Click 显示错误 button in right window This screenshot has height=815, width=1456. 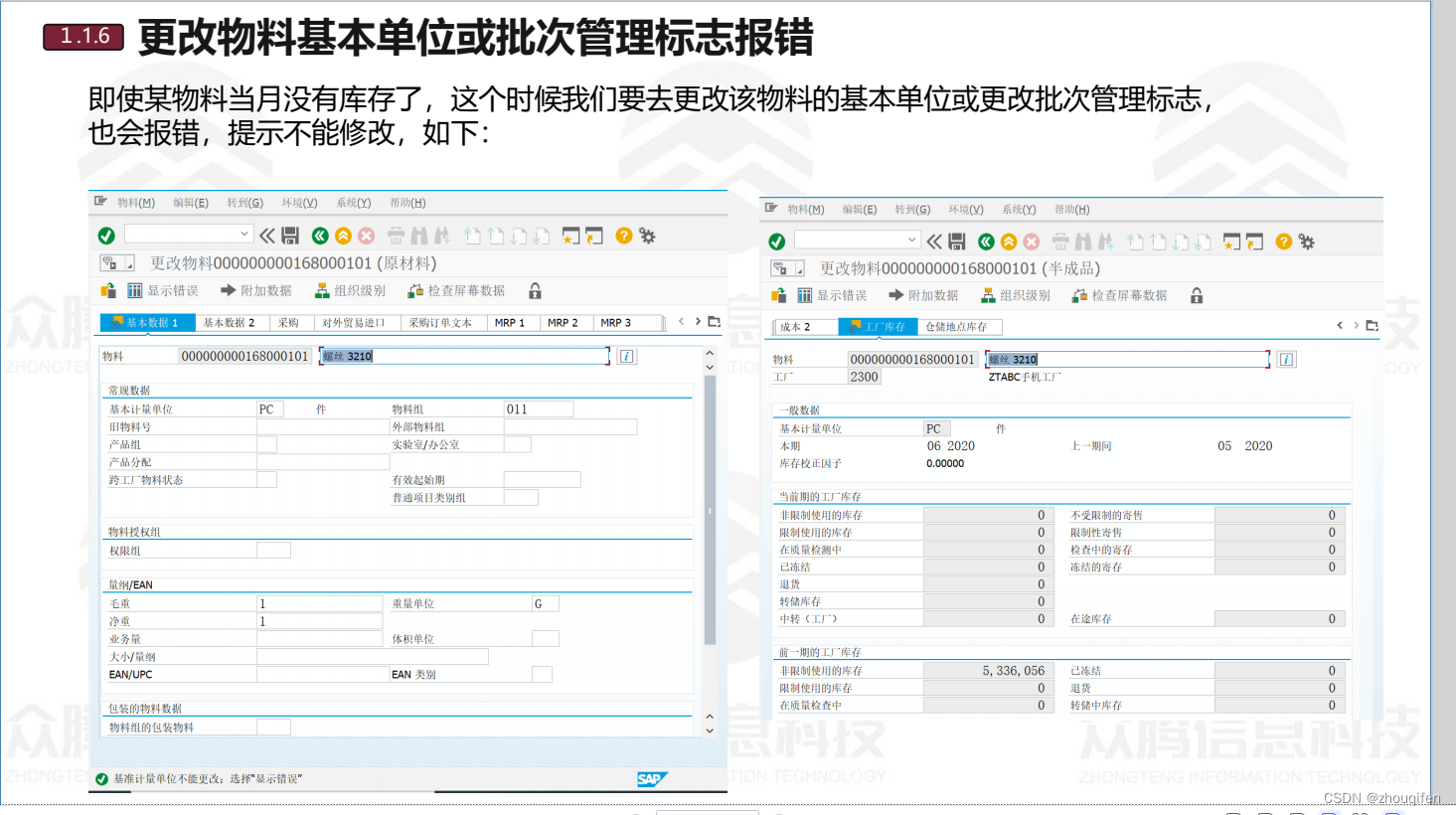pyautogui.click(x=832, y=296)
